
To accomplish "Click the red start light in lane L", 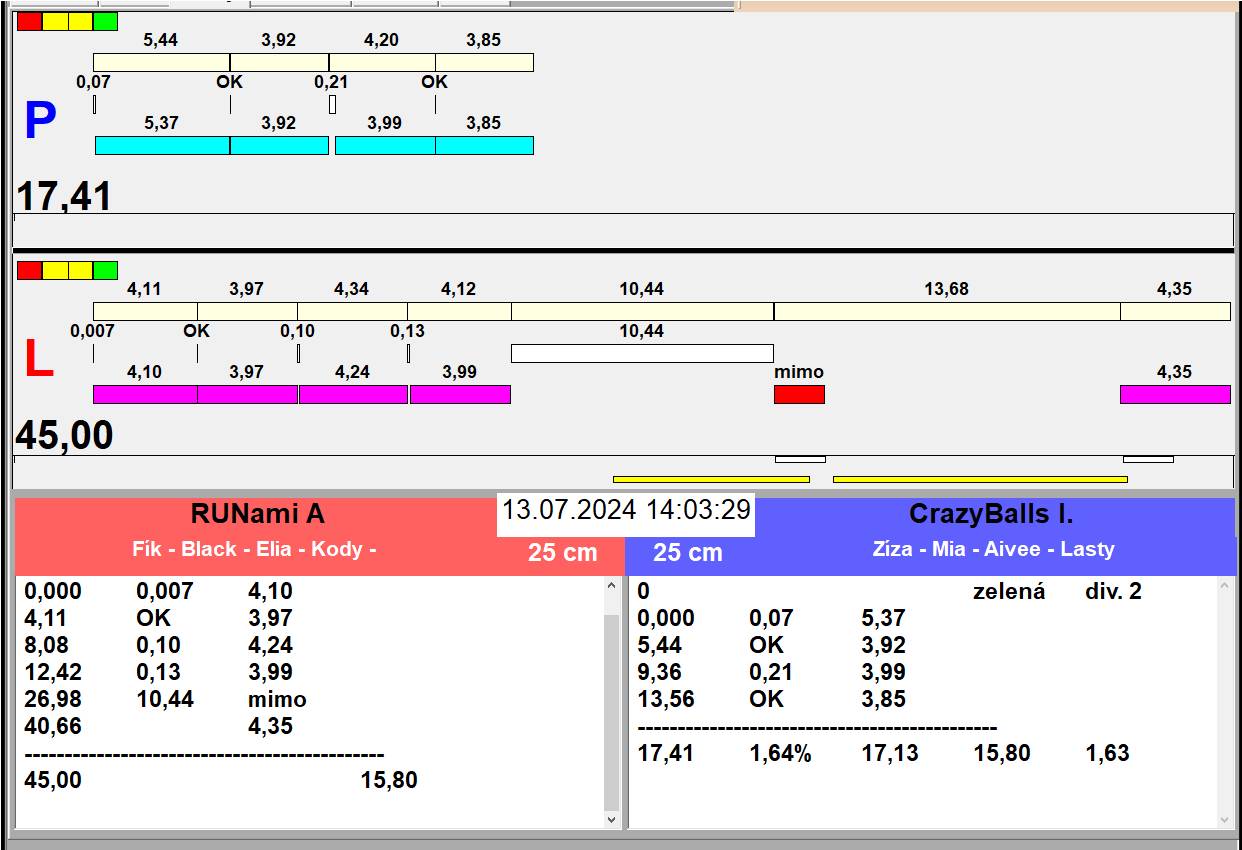I will [x=30, y=270].
